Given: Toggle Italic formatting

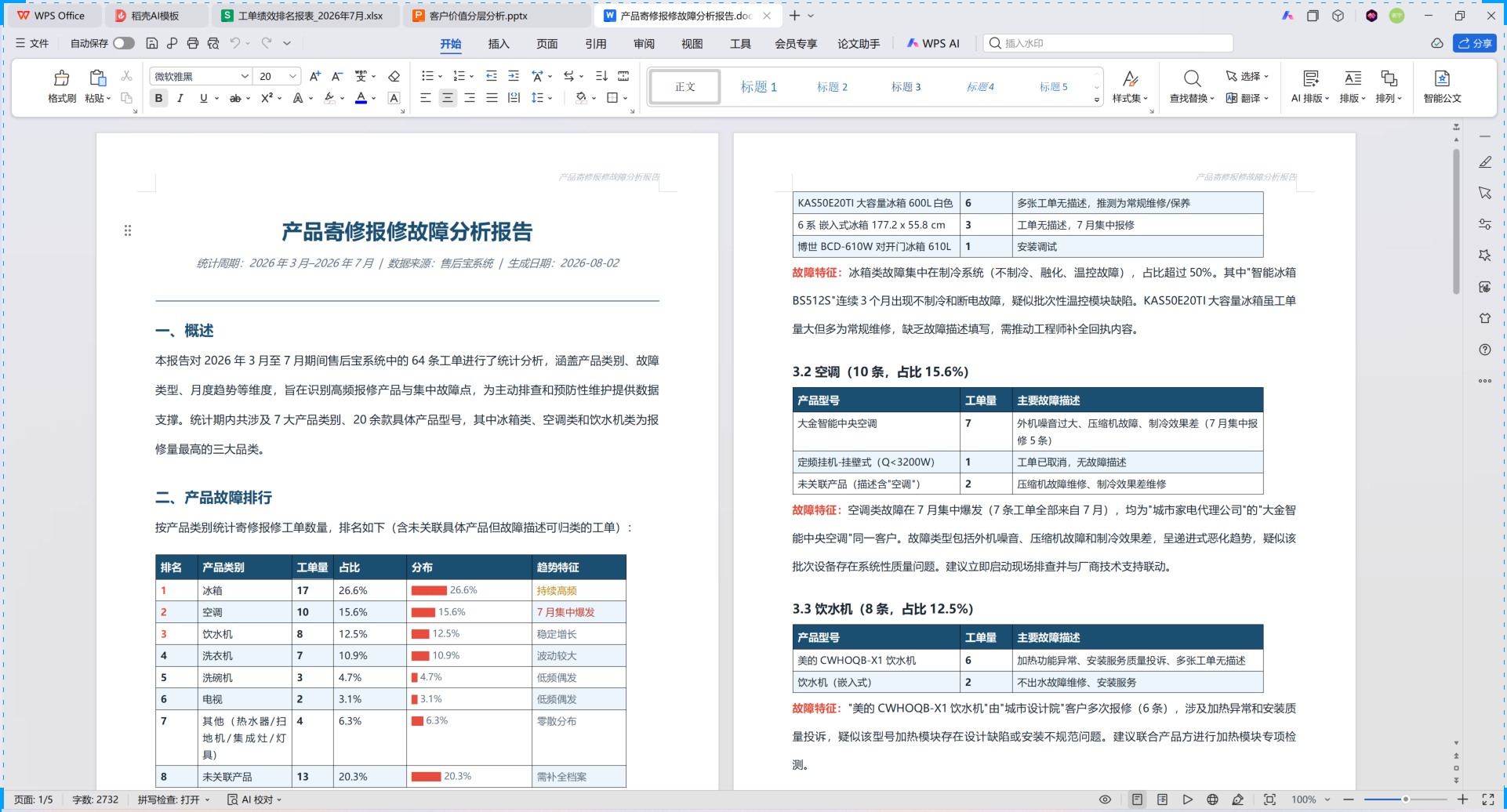Looking at the screenshot, I should coord(180,98).
